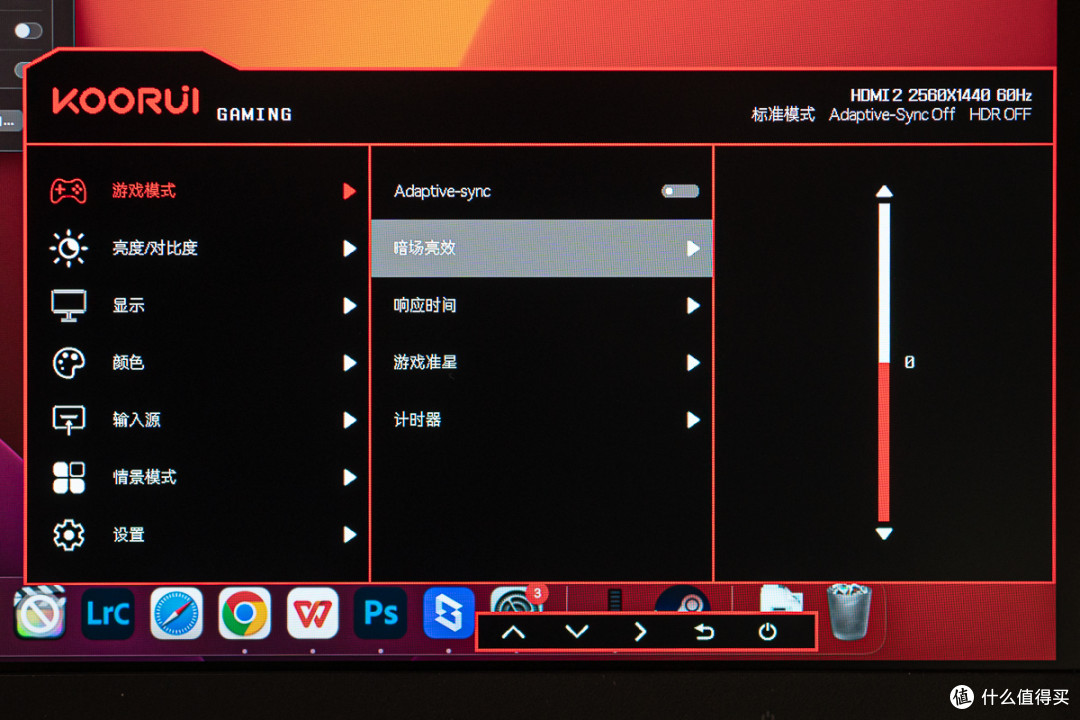Expand the 游戏准星 arrow

pyautogui.click(x=693, y=362)
